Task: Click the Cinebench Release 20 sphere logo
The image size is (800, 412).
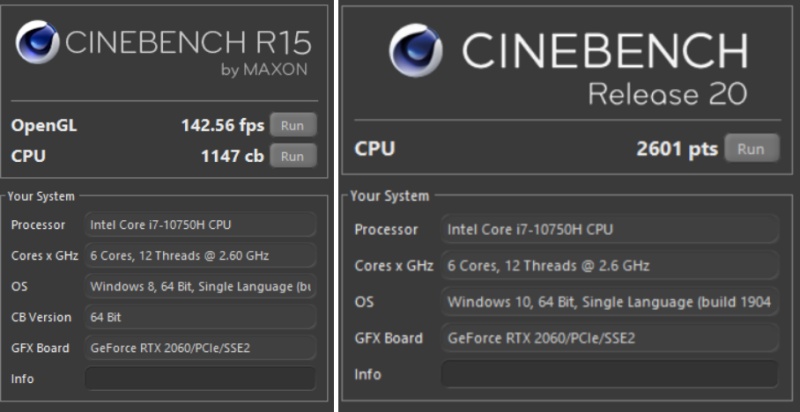Action: (415, 50)
